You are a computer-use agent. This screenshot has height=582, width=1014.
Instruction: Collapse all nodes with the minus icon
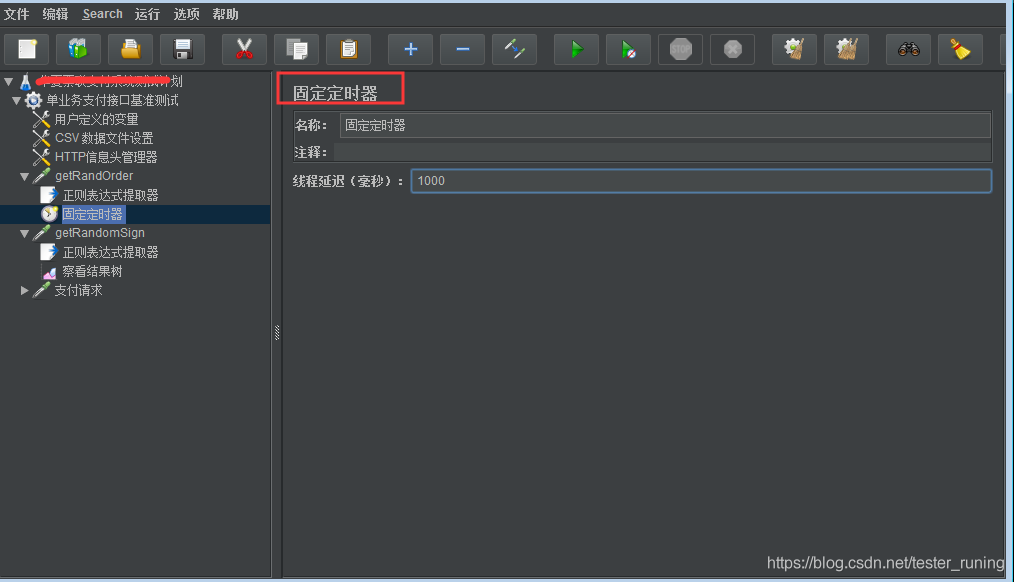click(462, 49)
